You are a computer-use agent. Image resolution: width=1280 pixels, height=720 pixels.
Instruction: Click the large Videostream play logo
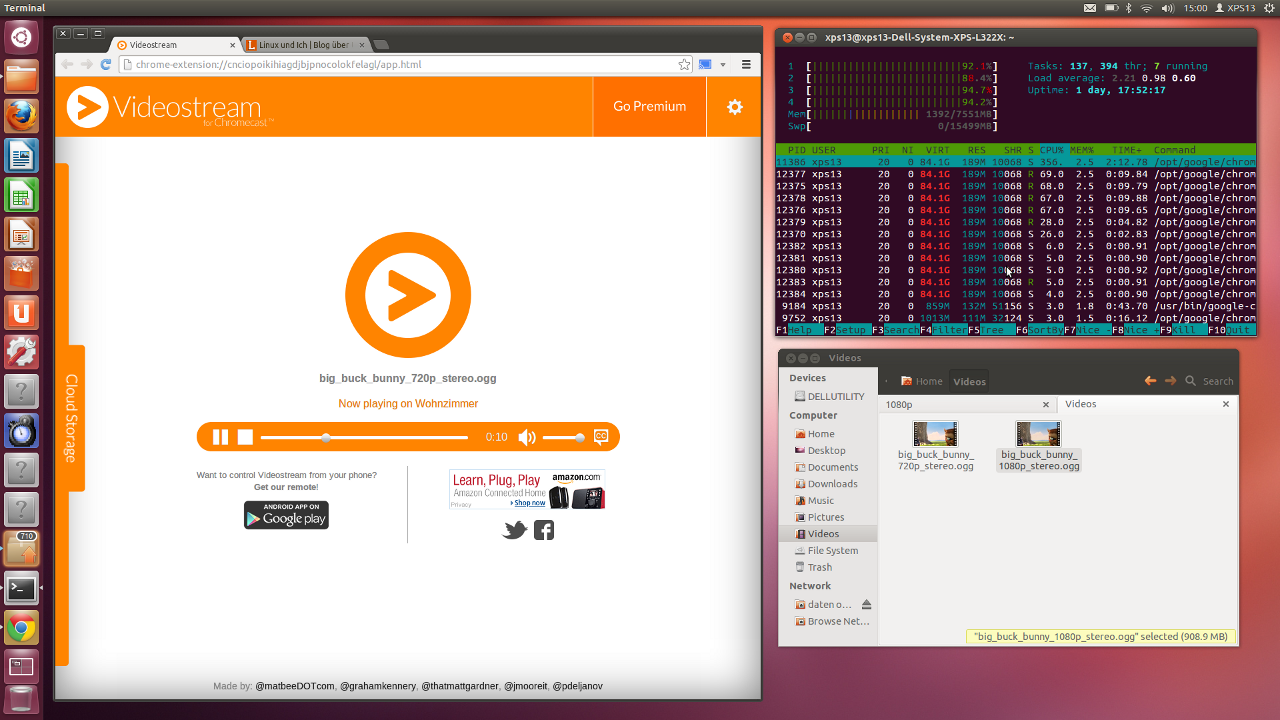[408, 295]
